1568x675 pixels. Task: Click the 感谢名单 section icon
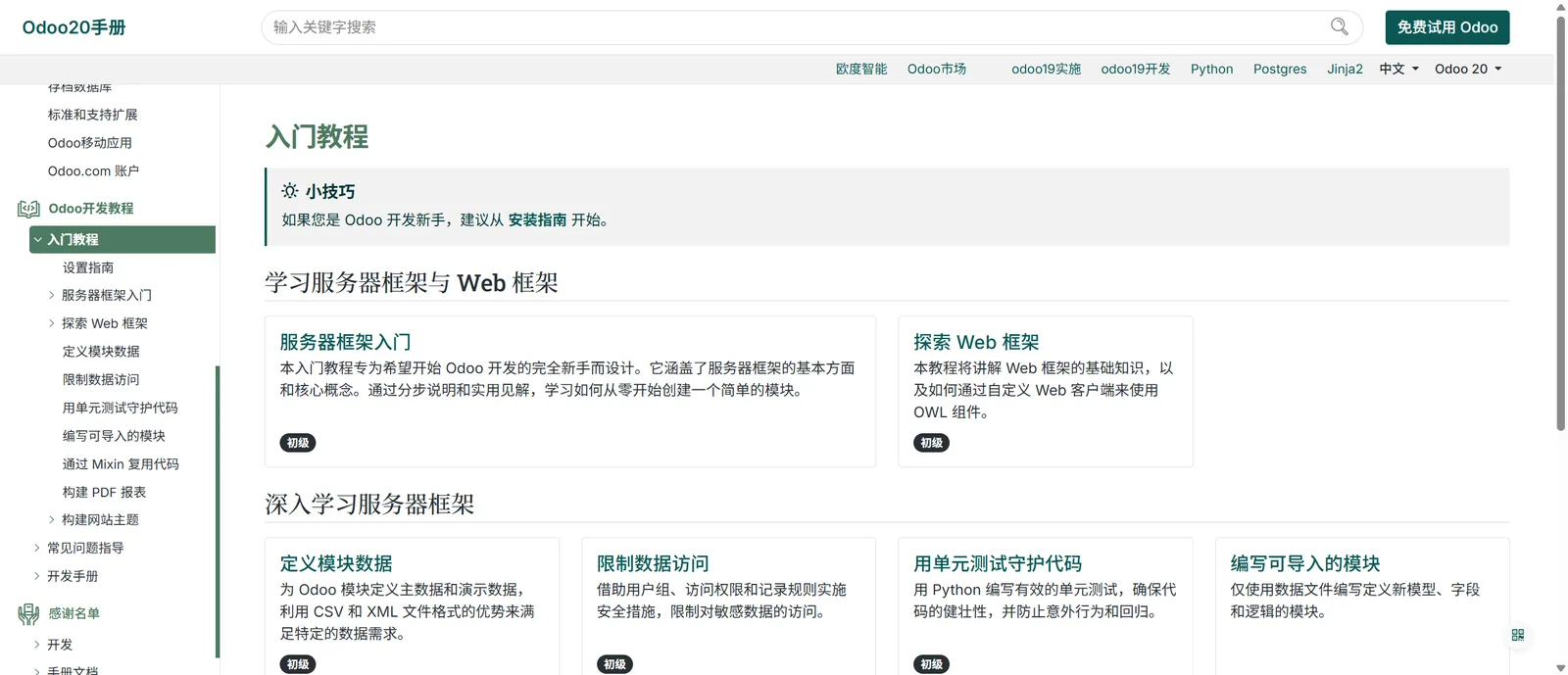coord(28,614)
